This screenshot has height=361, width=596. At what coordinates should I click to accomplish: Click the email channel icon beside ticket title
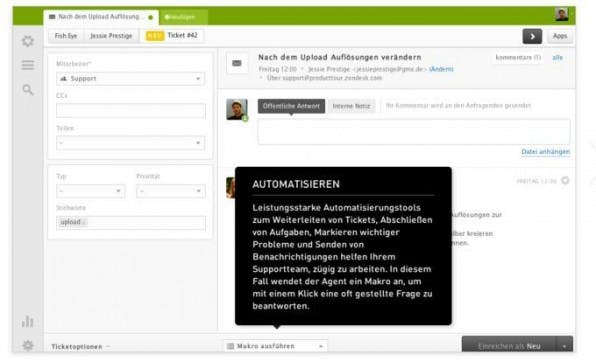pyautogui.click(x=237, y=63)
